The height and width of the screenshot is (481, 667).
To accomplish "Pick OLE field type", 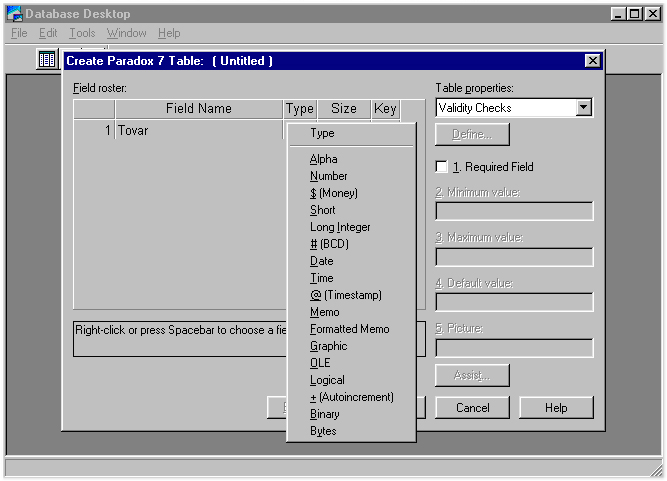I will tap(320, 363).
